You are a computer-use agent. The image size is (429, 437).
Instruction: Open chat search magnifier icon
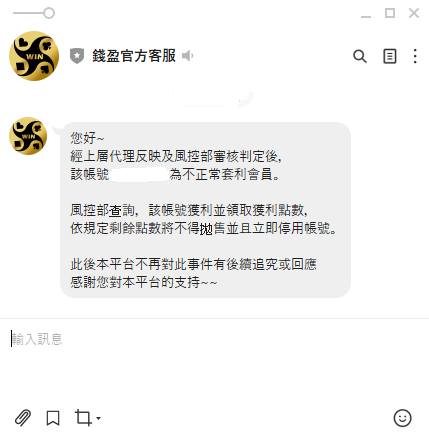(360, 56)
